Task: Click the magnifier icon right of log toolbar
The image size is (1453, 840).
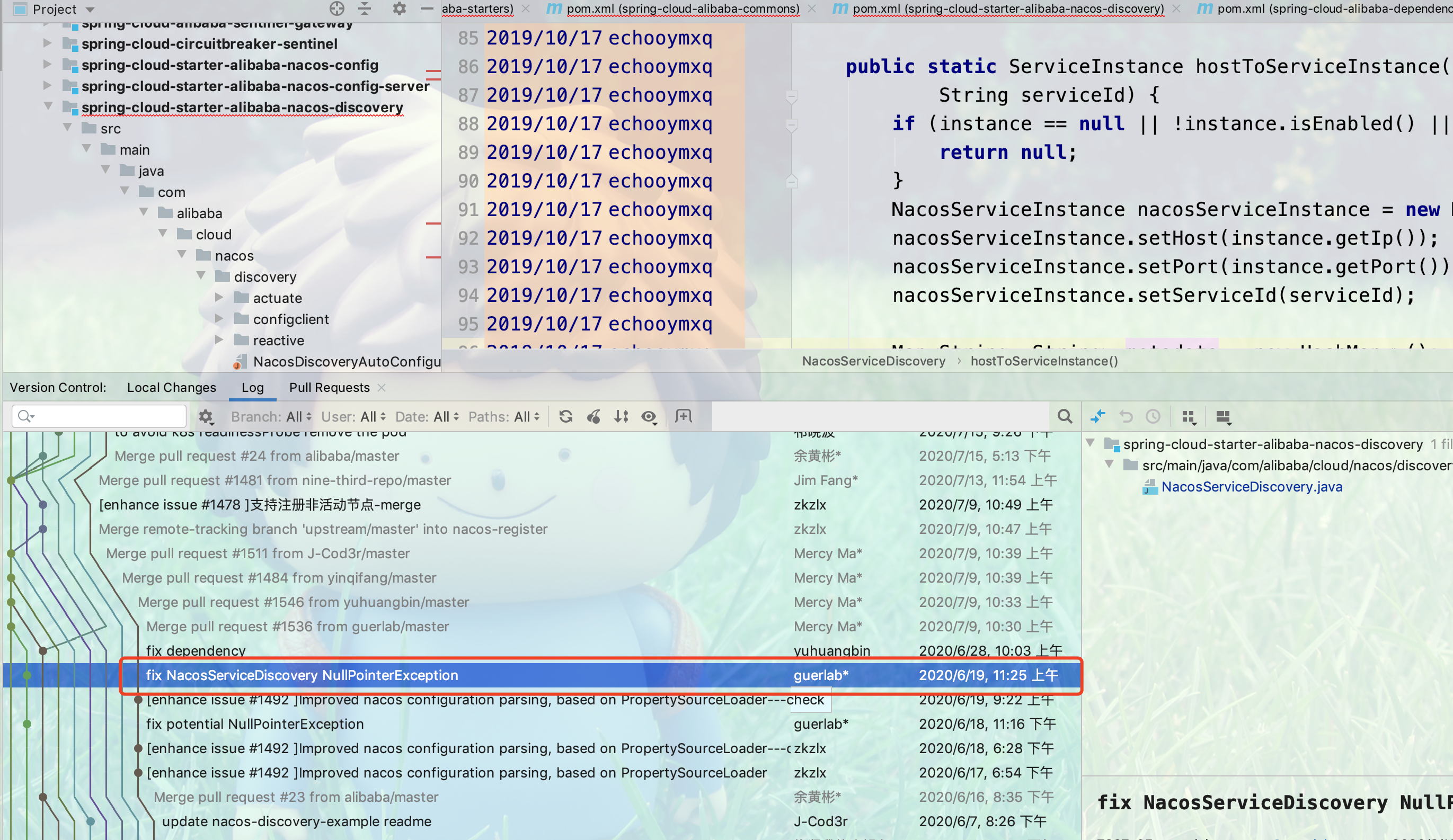Action: point(1065,416)
